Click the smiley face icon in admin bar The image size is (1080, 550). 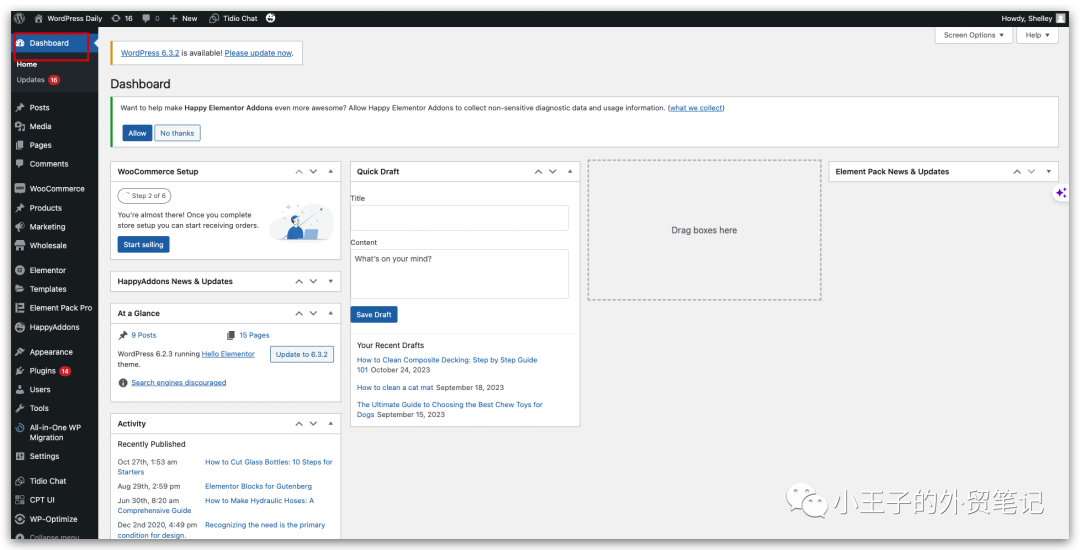click(271, 19)
